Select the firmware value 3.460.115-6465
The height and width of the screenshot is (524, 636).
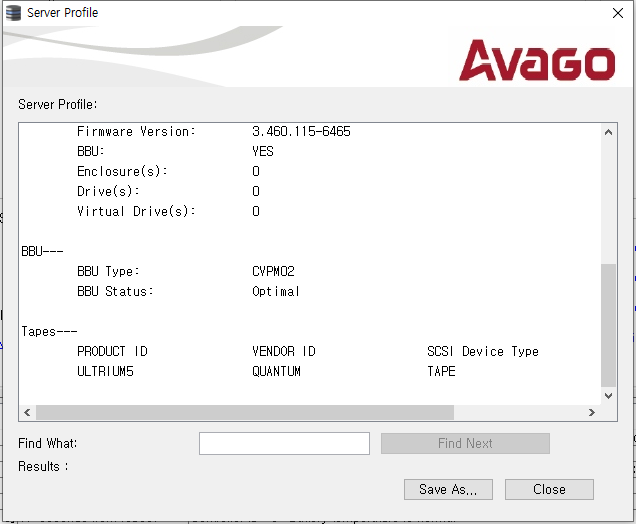[x=301, y=131]
